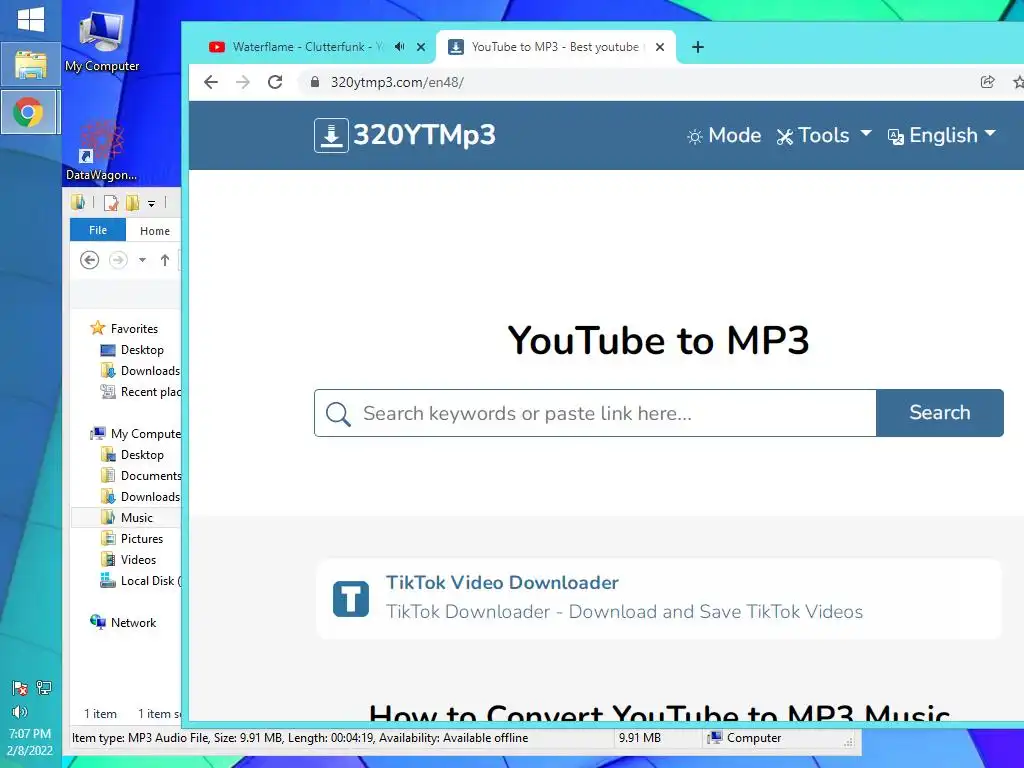Click the volume speaker tray icon
Screen dimensions: 1024x768
point(20,712)
